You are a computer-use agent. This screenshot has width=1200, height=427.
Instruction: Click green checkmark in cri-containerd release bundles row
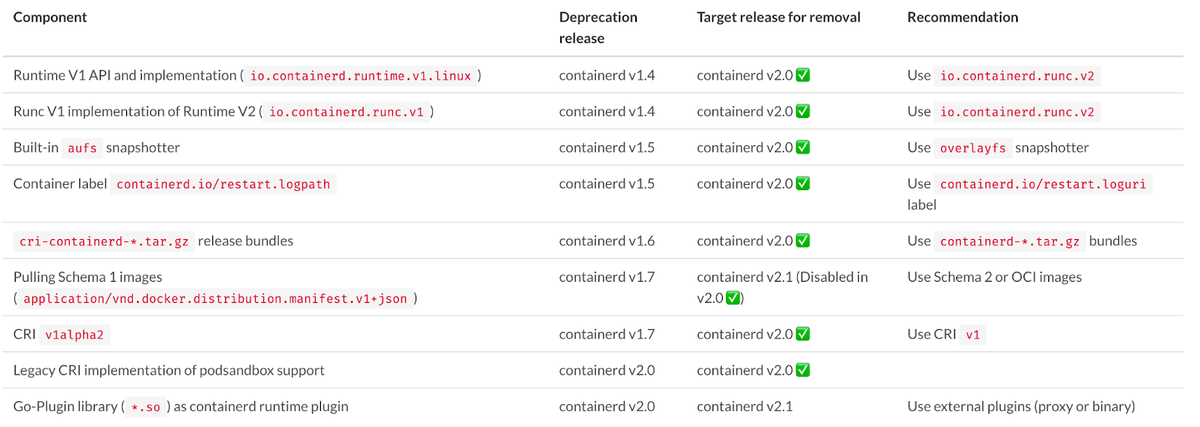pyautogui.click(x=803, y=241)
